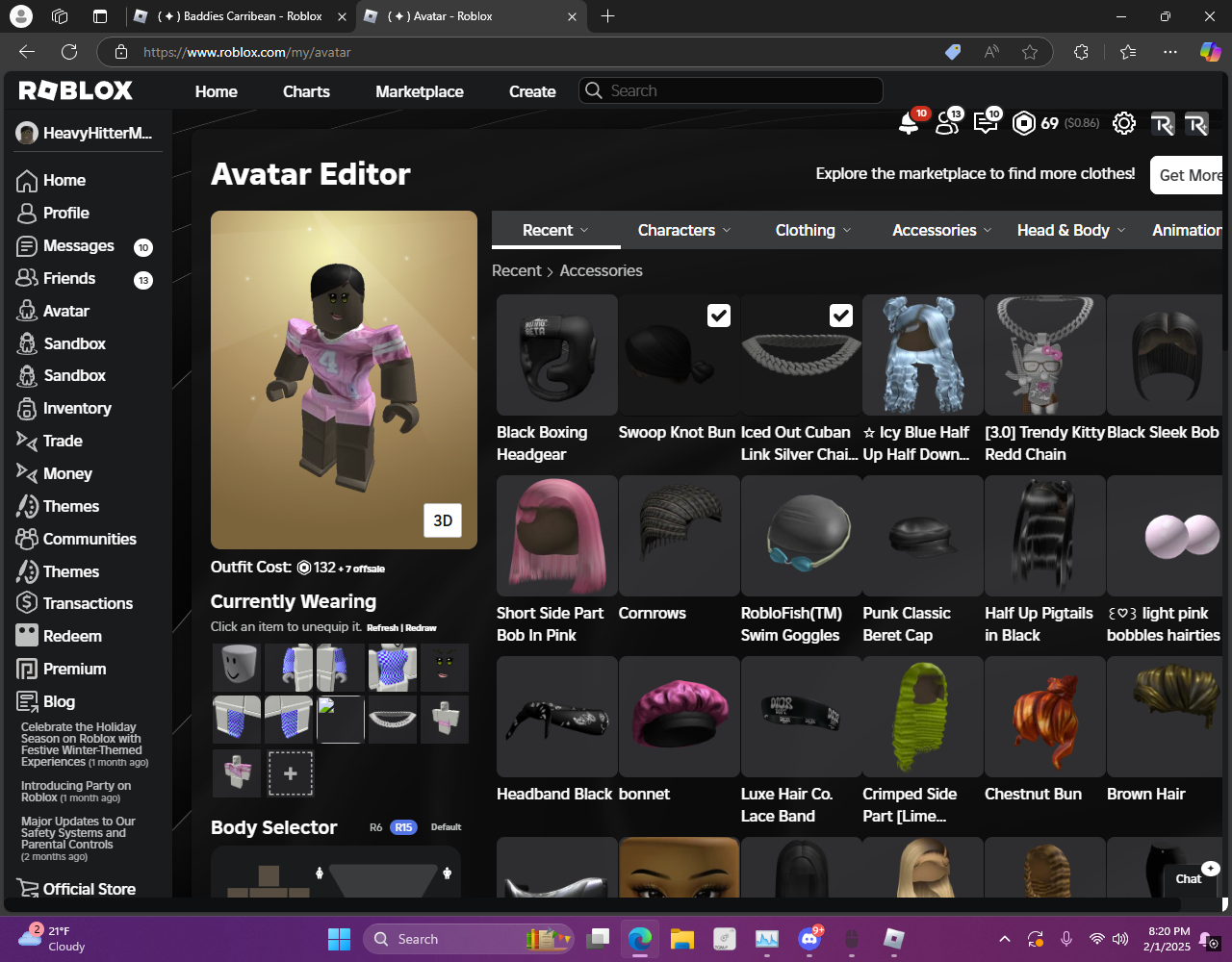This screenshot has height=962, width=1232.
Task: Click the browser refresh icon
Action: (x=69, y=52)
